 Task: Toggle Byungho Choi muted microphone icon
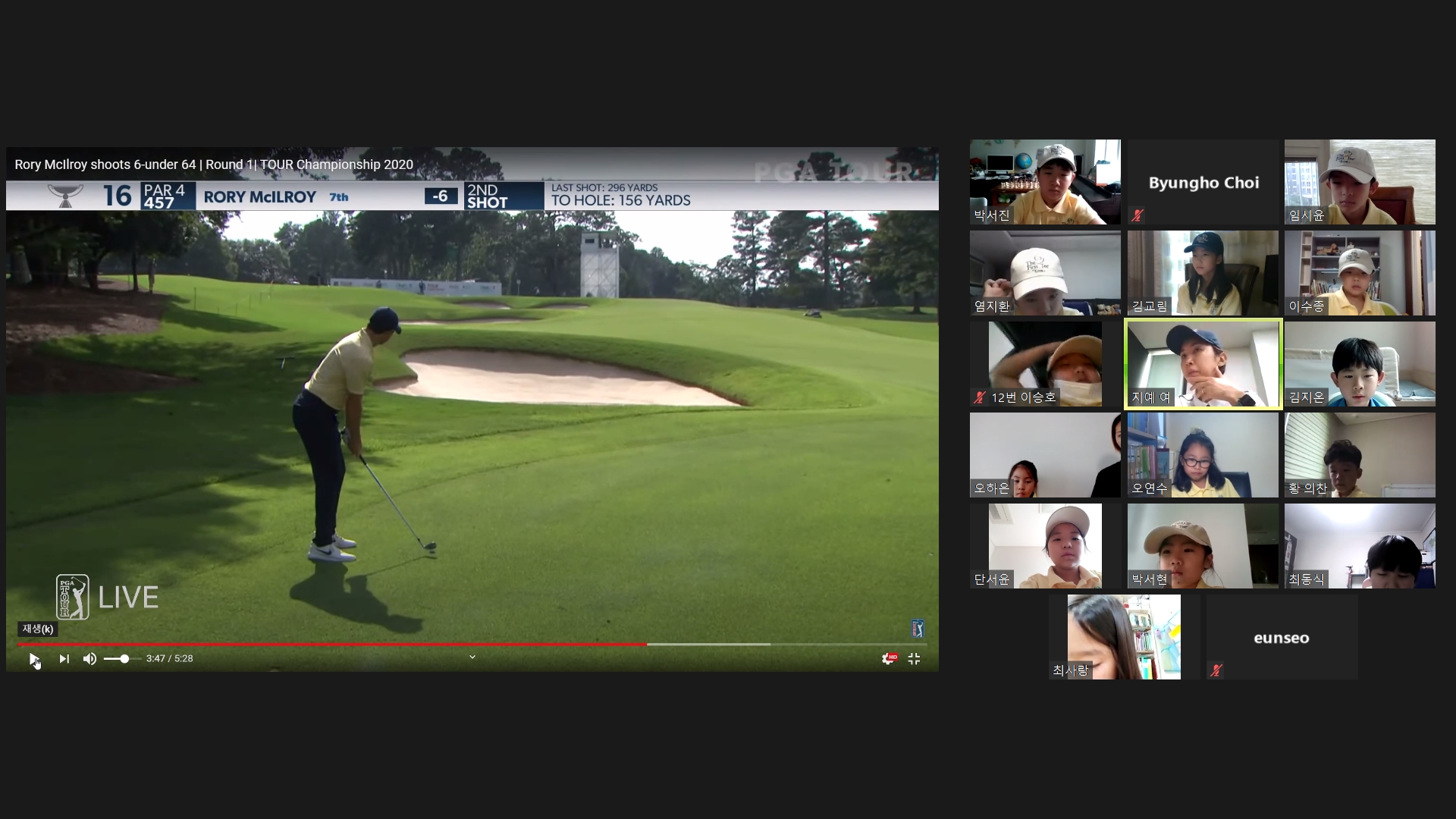(x=1137, y=215)
